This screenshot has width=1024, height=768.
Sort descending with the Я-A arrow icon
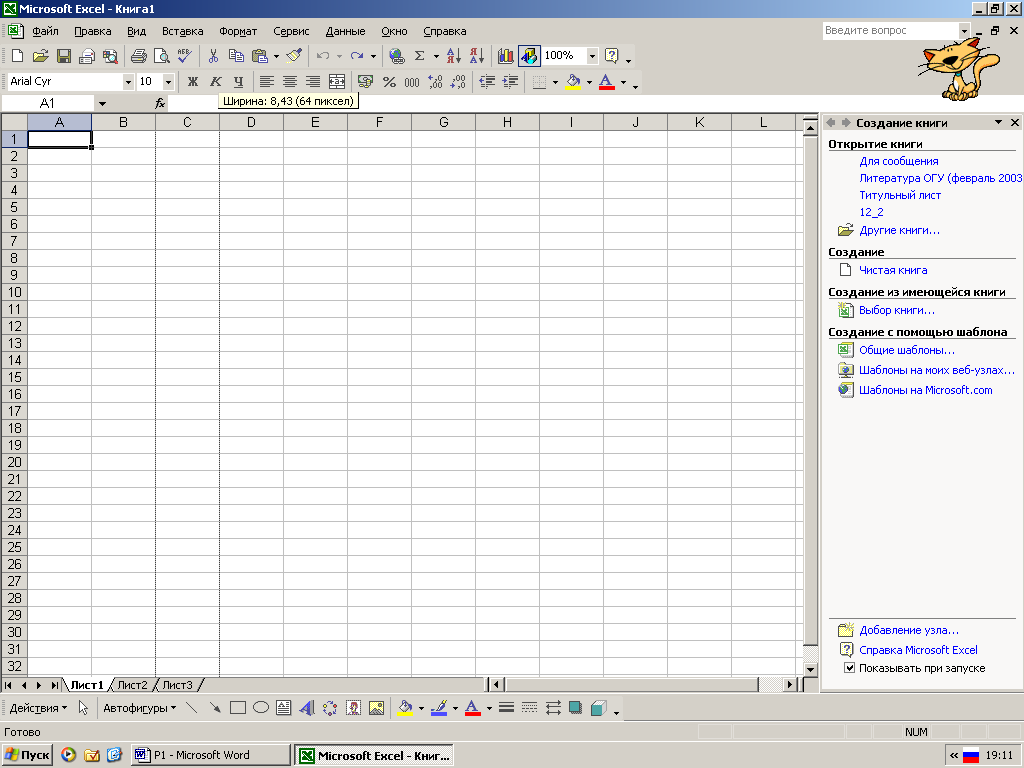click(477, 56)
